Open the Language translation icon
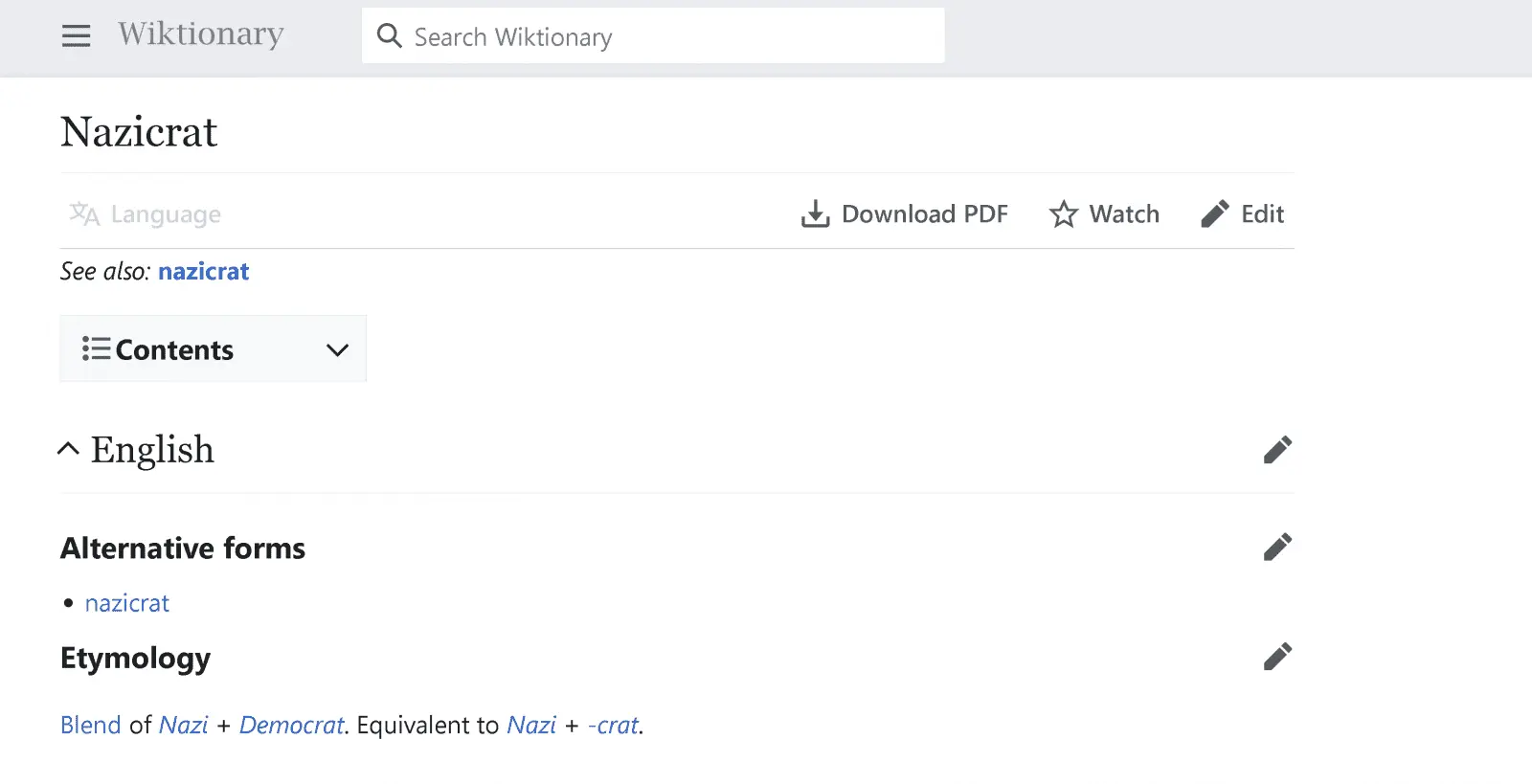This screenshot has width=1532, height=784. pos(84,213)
